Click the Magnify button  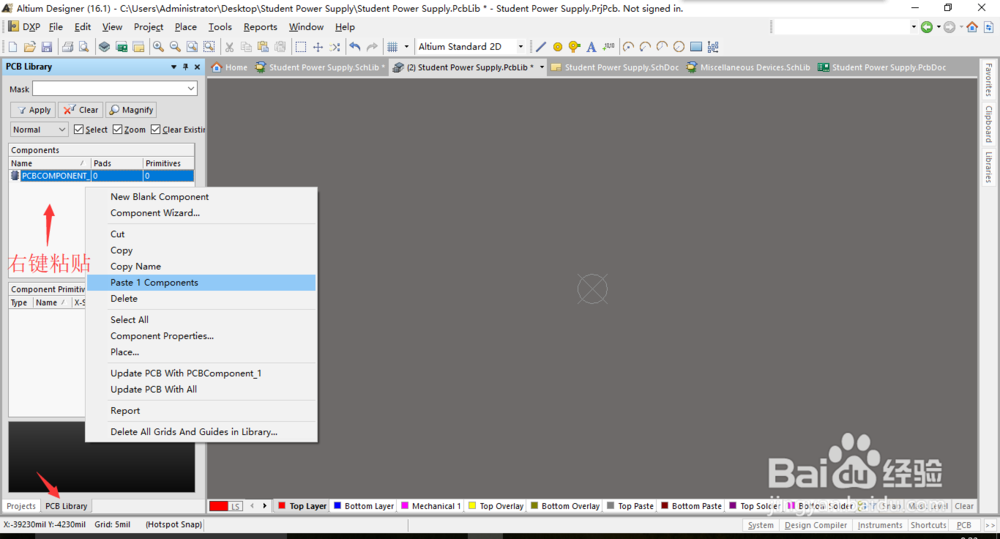point(131,110)
